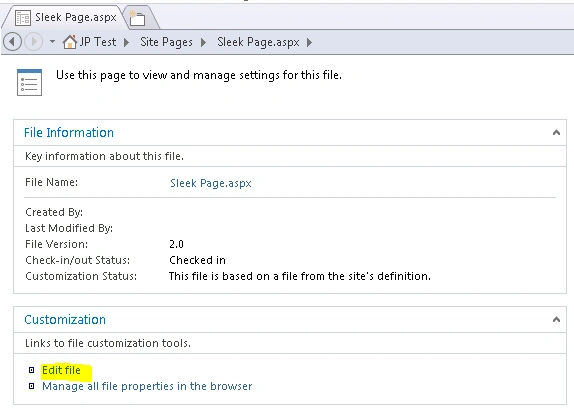574x419 pixels.
Task: Open Manage all file properties in the browser
Action: point(147,386)
